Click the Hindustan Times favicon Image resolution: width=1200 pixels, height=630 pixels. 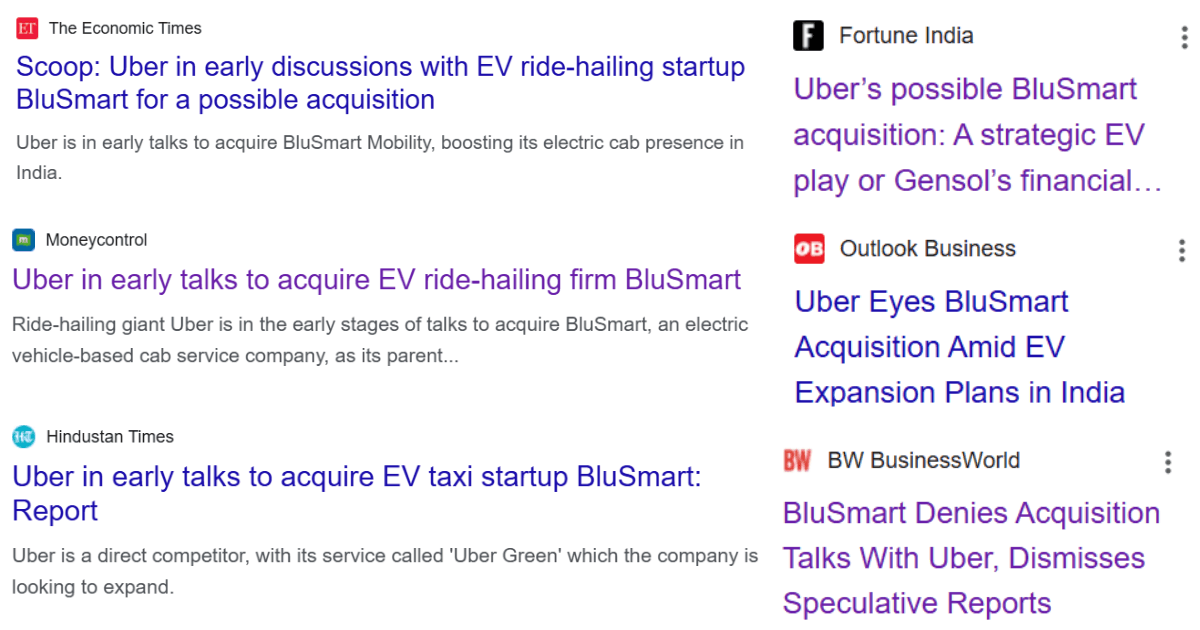[23, 437]
